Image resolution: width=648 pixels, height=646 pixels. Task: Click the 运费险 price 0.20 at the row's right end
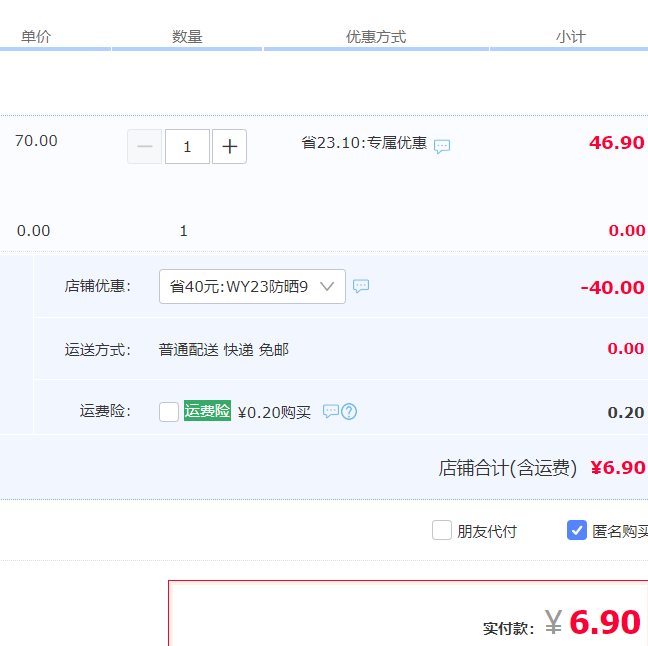[626, 412]
